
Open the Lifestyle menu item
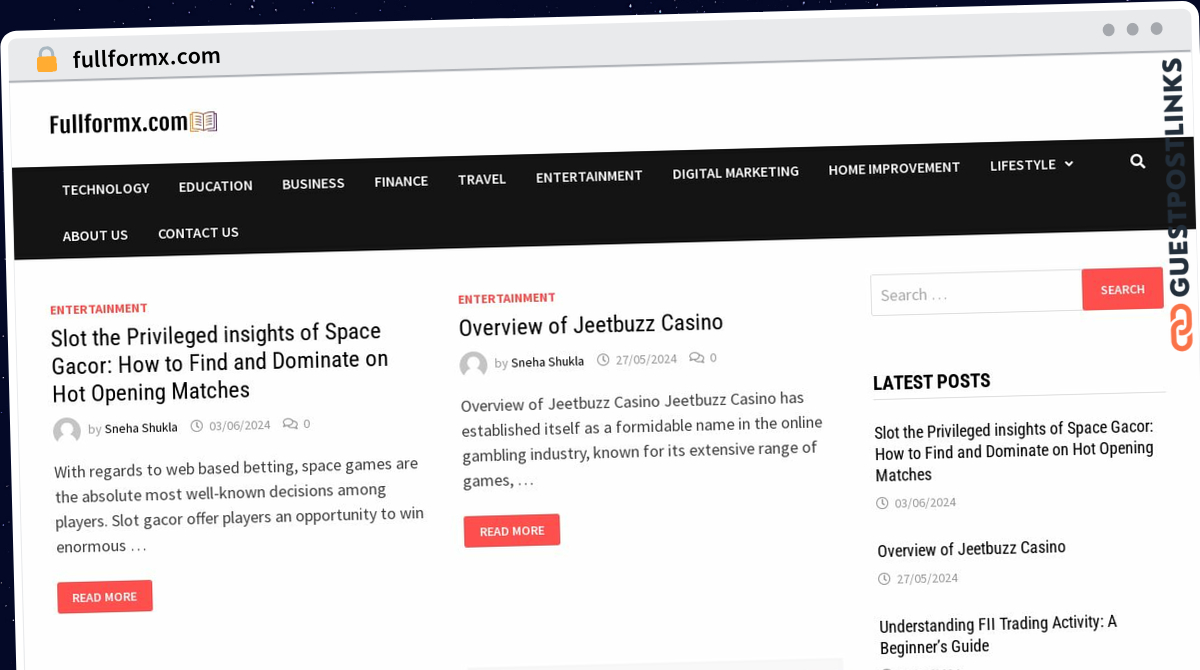[1023, 165]
